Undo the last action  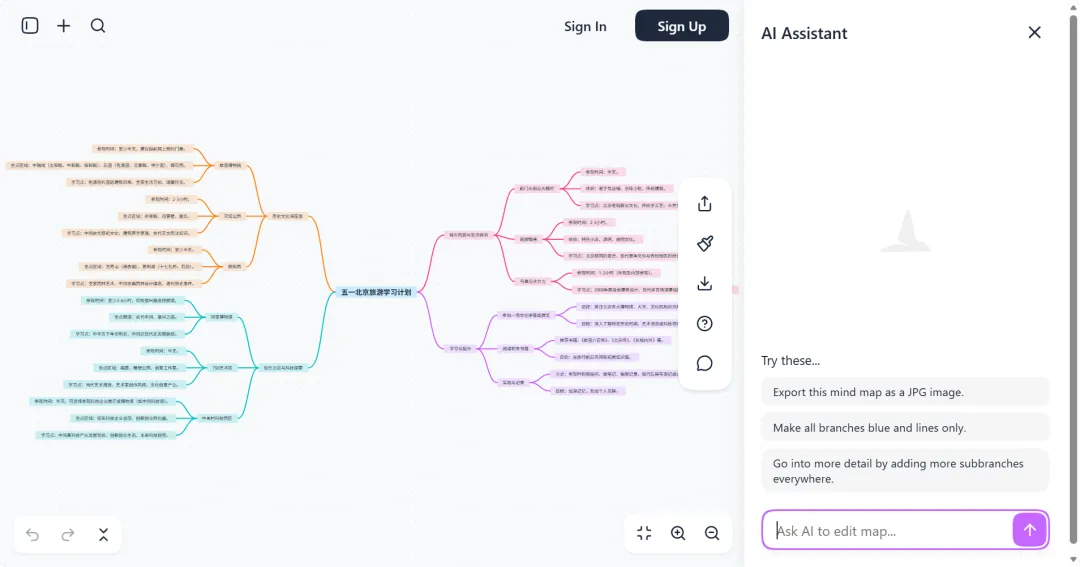coord(32,535)
